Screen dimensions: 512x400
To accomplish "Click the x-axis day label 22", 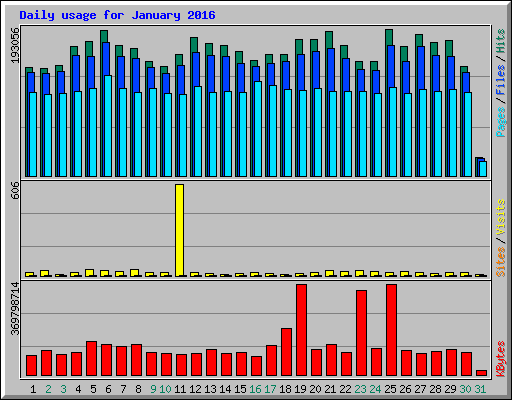I will [x=345, y=389].
